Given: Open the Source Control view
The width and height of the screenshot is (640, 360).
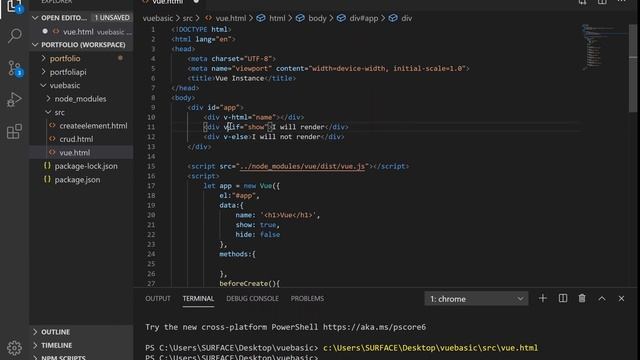Looking at the screenshot, I should (15, 68).
